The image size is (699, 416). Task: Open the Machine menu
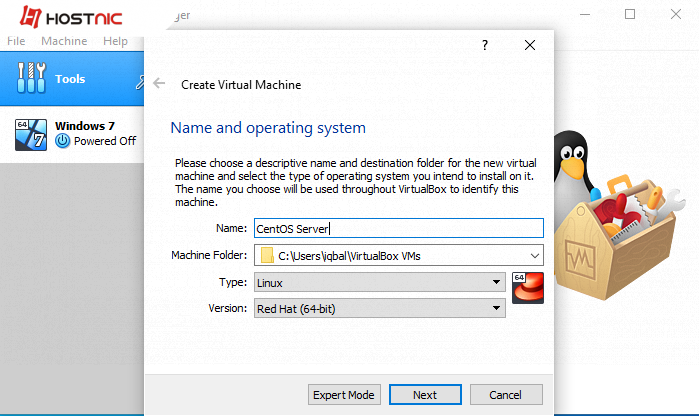click(64, 41)
